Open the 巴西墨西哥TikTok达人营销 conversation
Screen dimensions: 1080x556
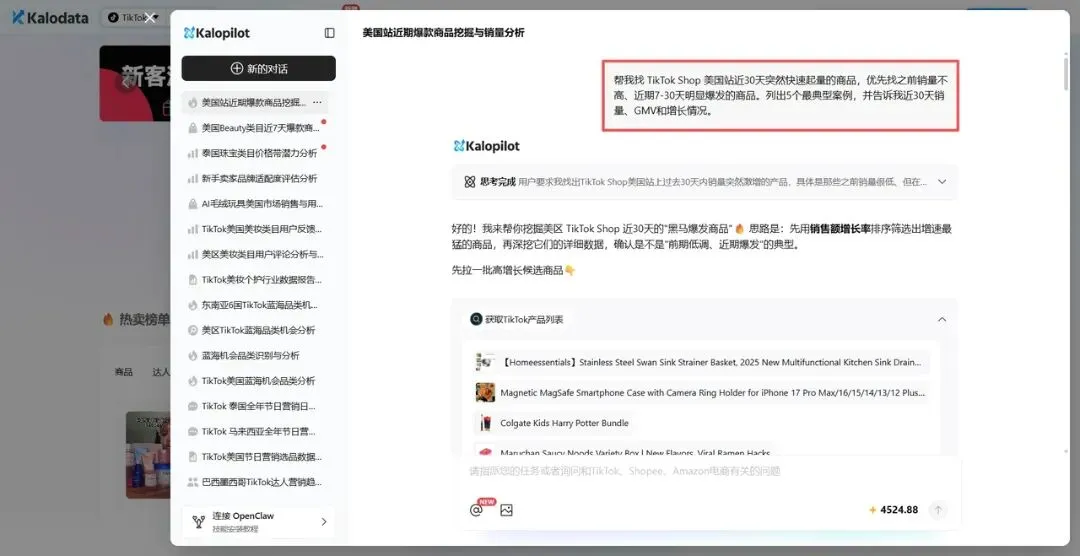tap(255, 482)
